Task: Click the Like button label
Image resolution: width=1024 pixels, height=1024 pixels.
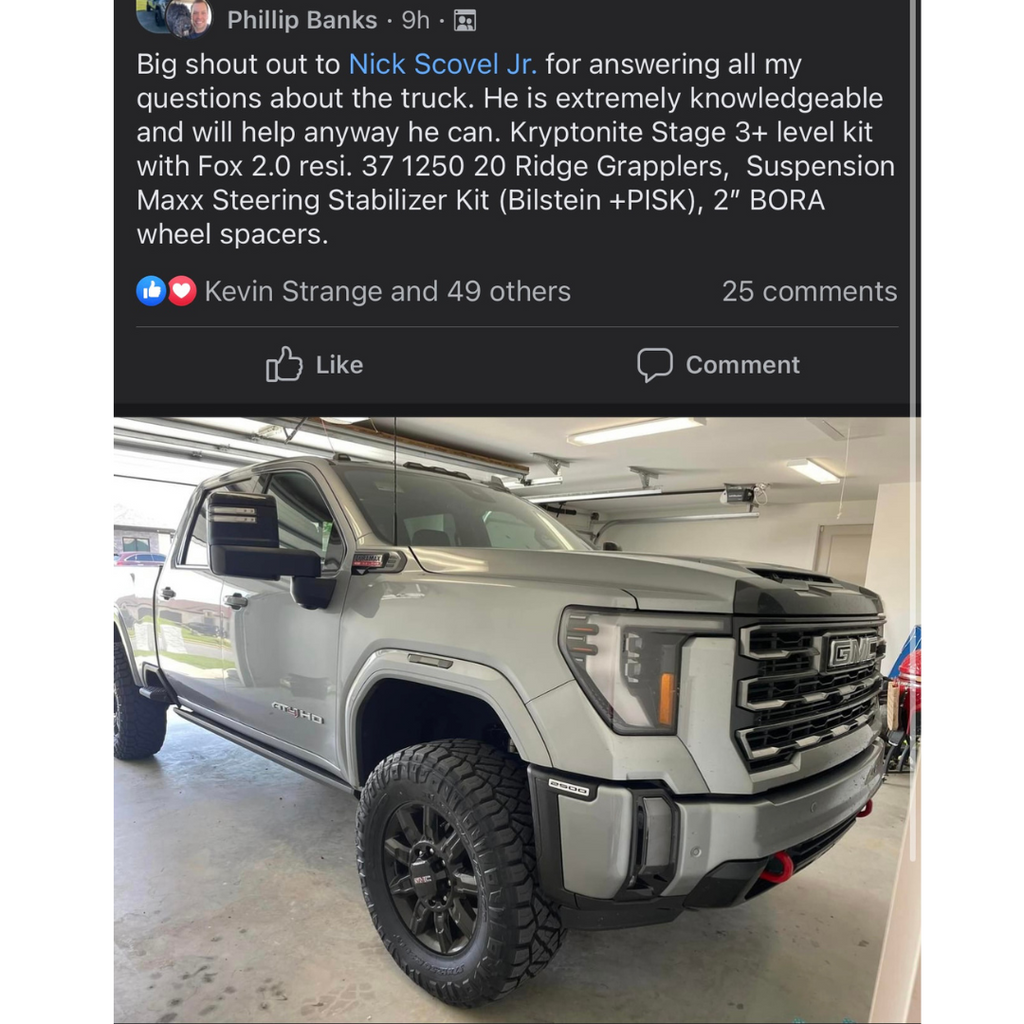Action: tap(339, 364)
